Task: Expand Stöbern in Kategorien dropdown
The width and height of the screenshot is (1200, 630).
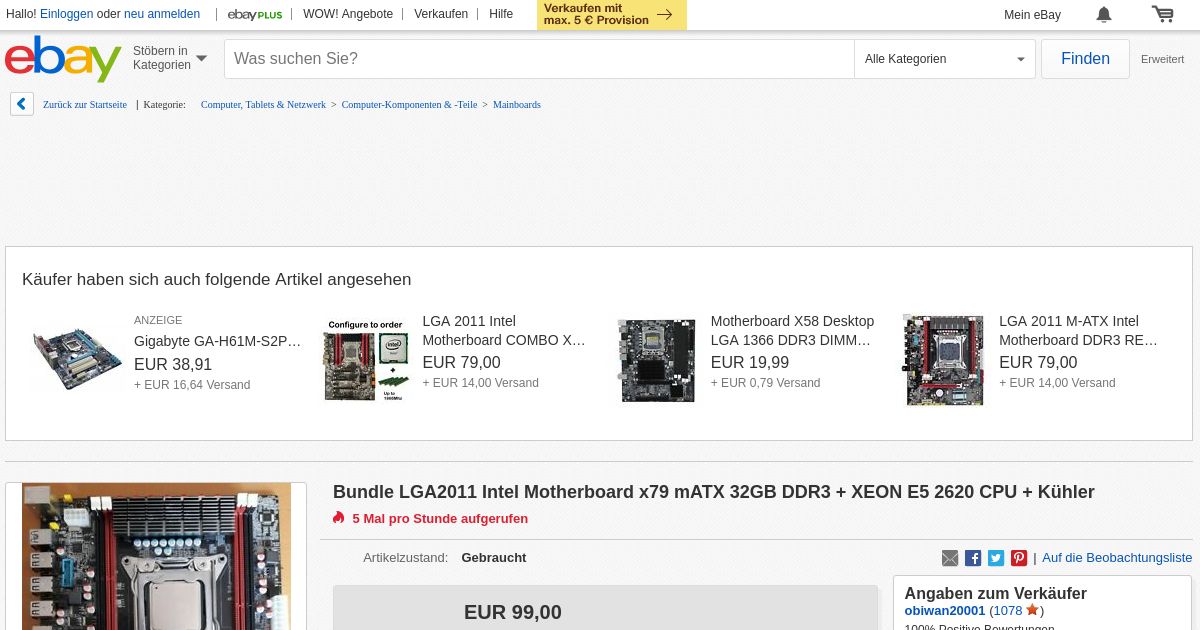Action: pyautogui.click(x=170, y=58)
